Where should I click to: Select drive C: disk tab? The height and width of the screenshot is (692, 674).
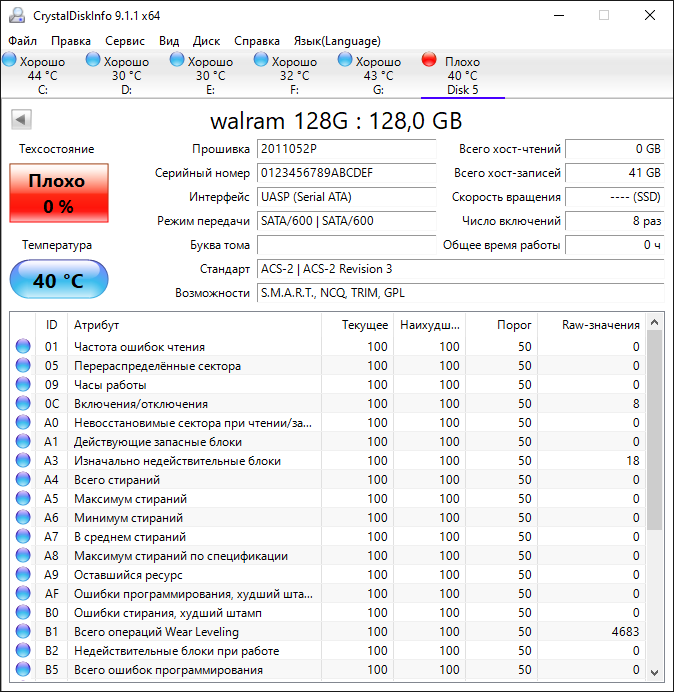click(x=43, y=75)
